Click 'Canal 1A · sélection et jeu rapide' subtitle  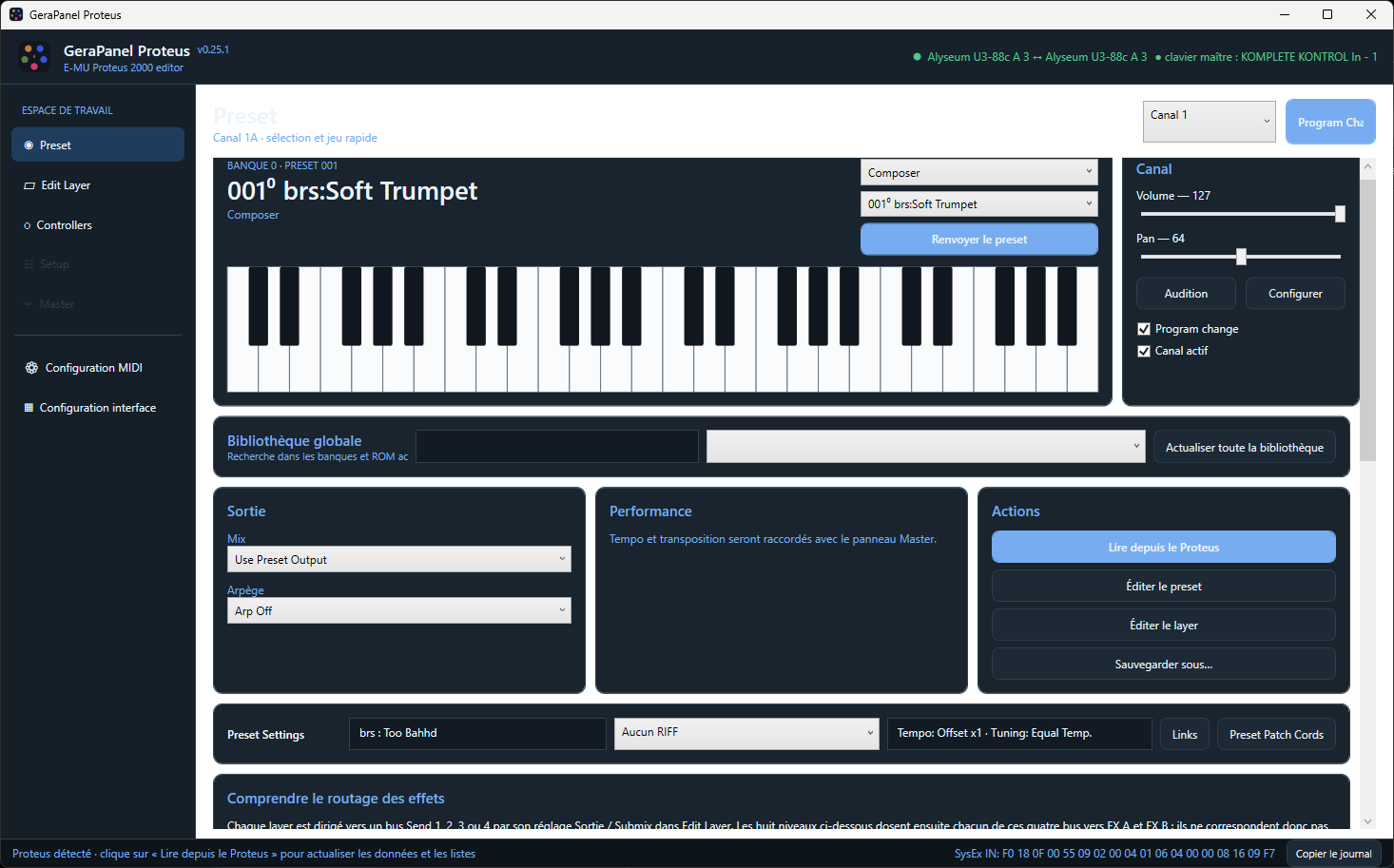pyautogui.click(x=295, y=138)
